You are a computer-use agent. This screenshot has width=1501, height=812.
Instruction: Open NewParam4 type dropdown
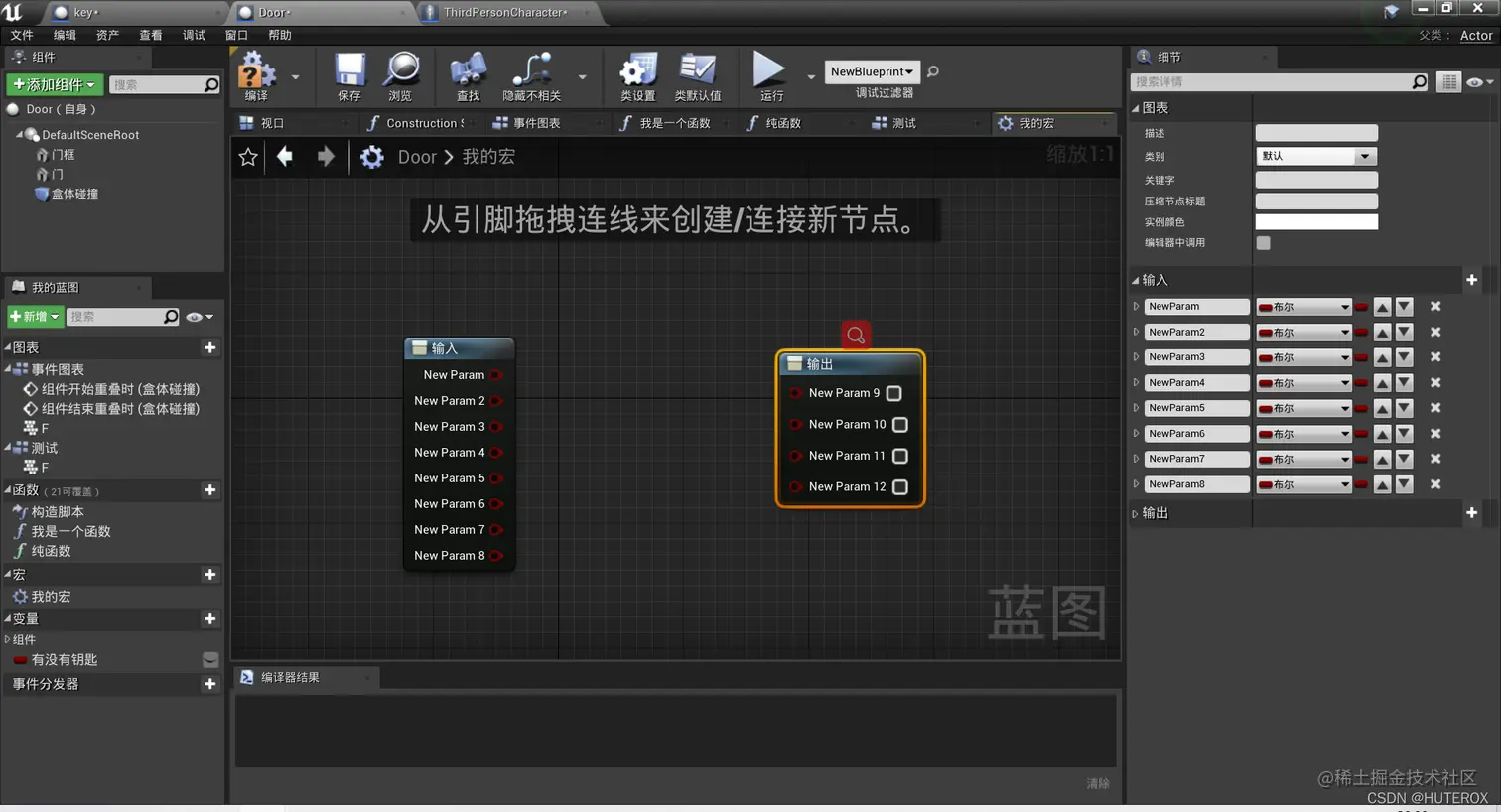click(x=1304, y=383)
